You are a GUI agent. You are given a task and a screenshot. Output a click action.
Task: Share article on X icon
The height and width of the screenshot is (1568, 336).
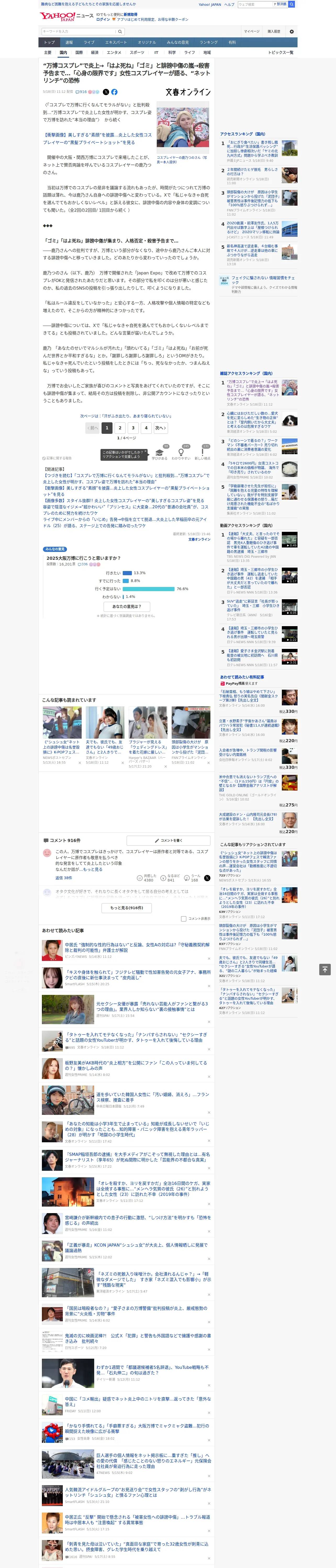click(x=105, y=92)
